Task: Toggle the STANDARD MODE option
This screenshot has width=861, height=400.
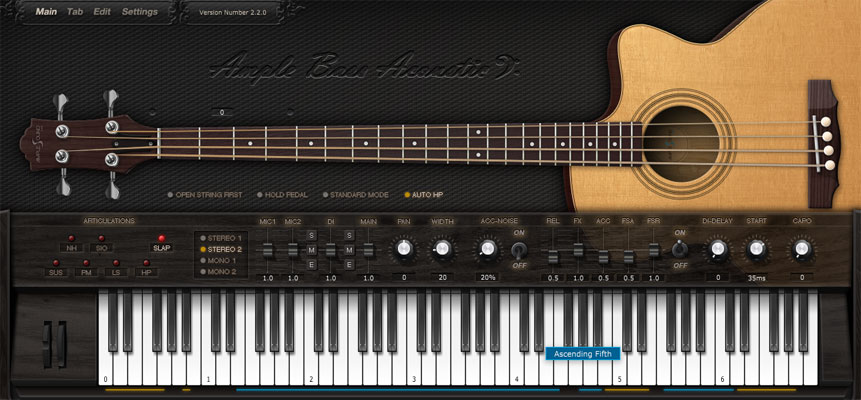Action: tap(356, 195)
